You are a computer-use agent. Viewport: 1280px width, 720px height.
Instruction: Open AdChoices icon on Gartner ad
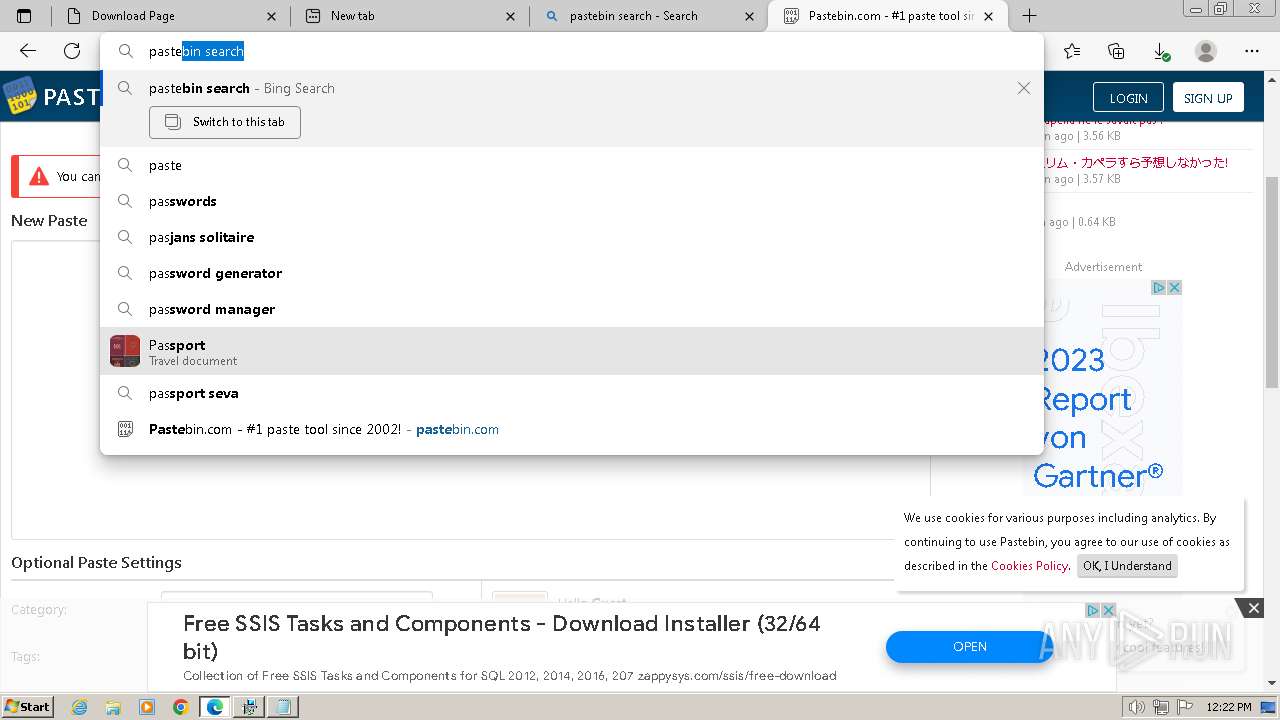coord(1159,287)
